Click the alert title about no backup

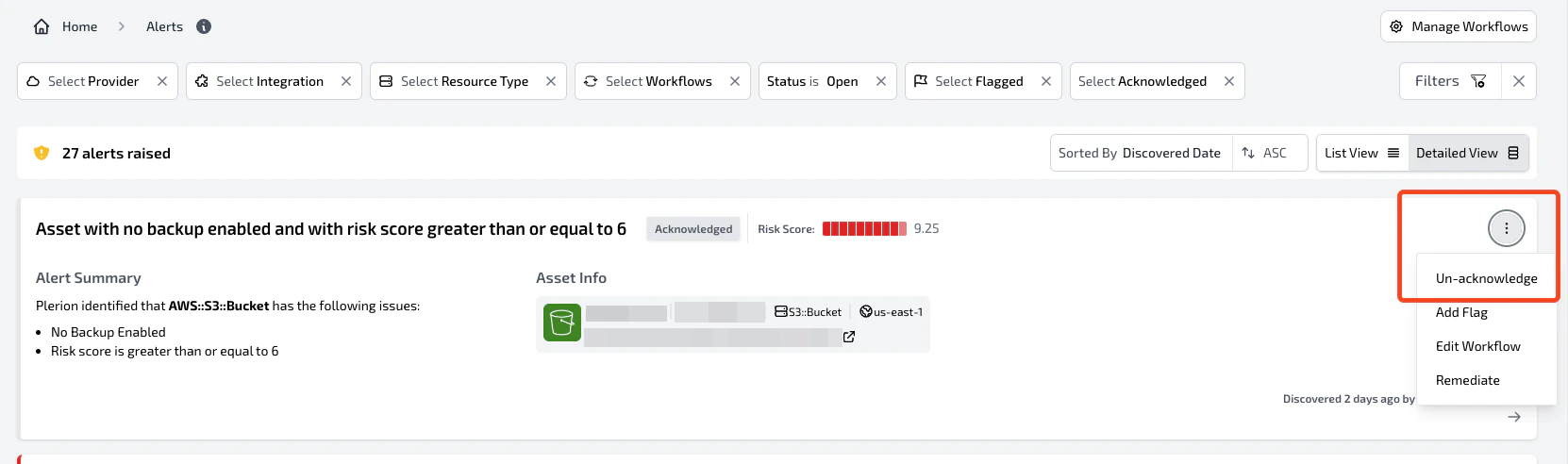coord(331,229)
